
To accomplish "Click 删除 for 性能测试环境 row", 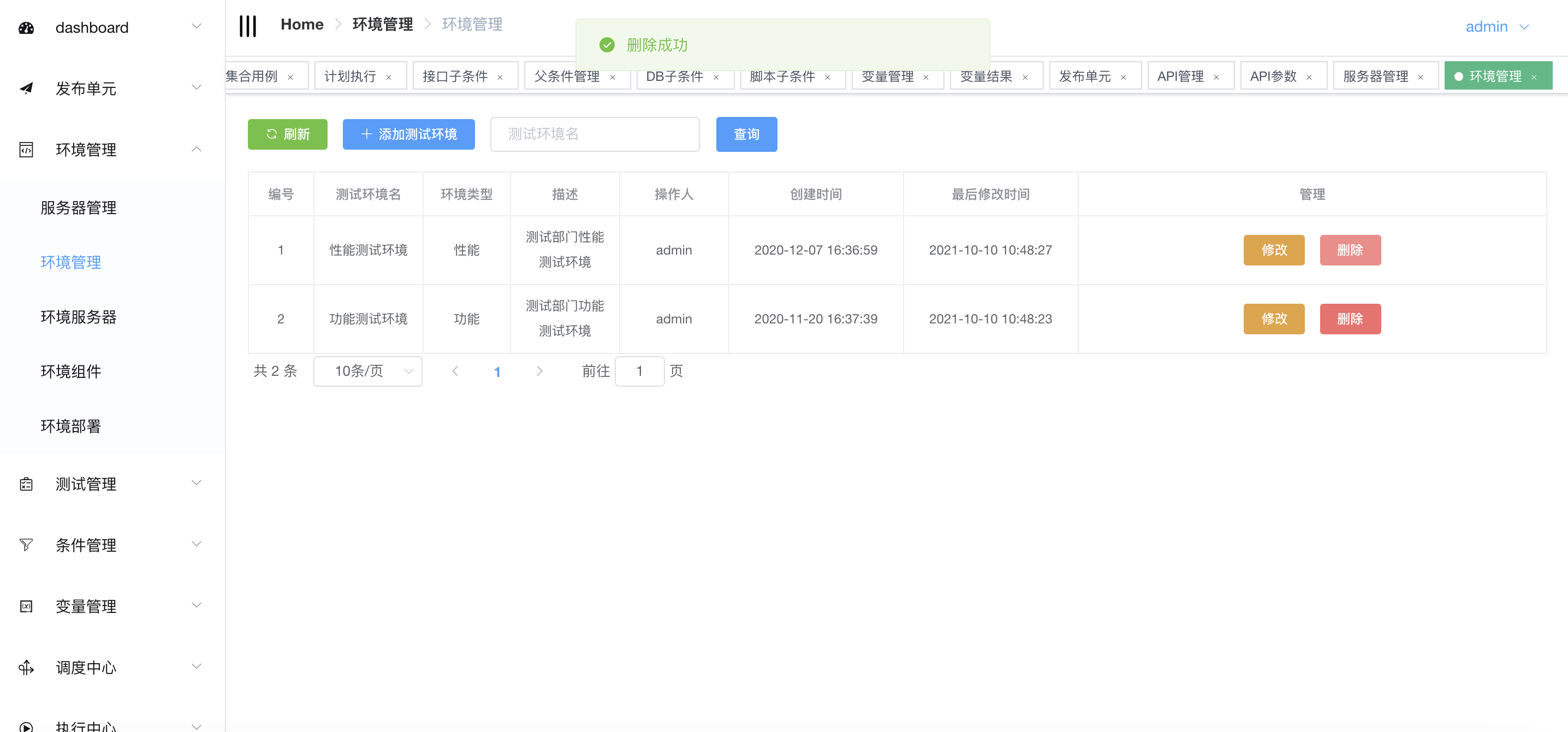I will tap(1350, 250).
